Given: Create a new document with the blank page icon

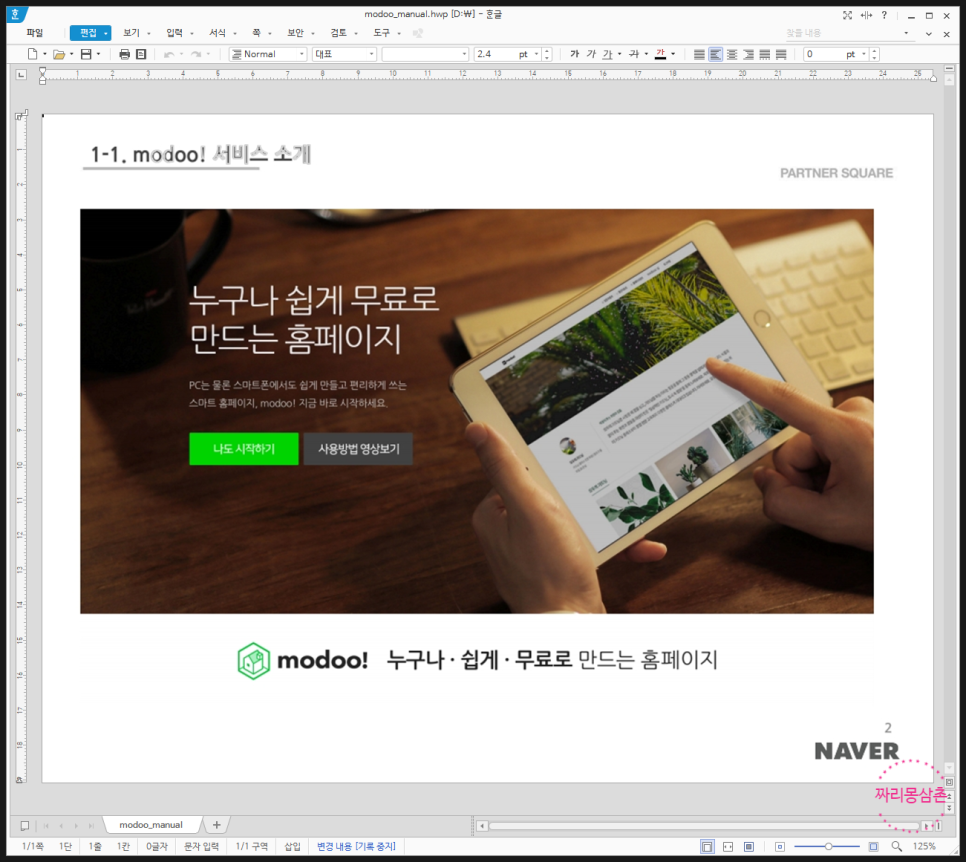Looking at the screenshot, I should pyautogui.click(x=33, y=54).
